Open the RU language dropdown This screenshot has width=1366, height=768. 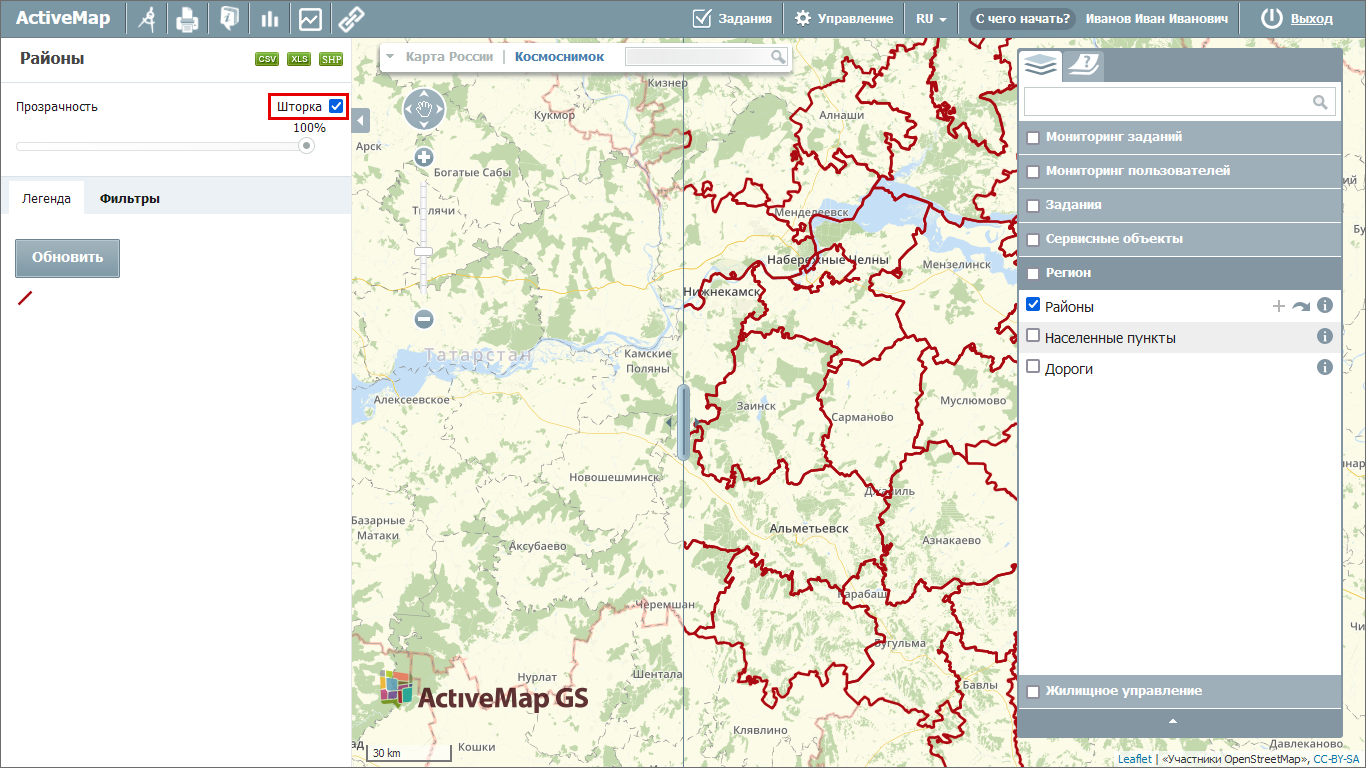click(x=931, y=19)
